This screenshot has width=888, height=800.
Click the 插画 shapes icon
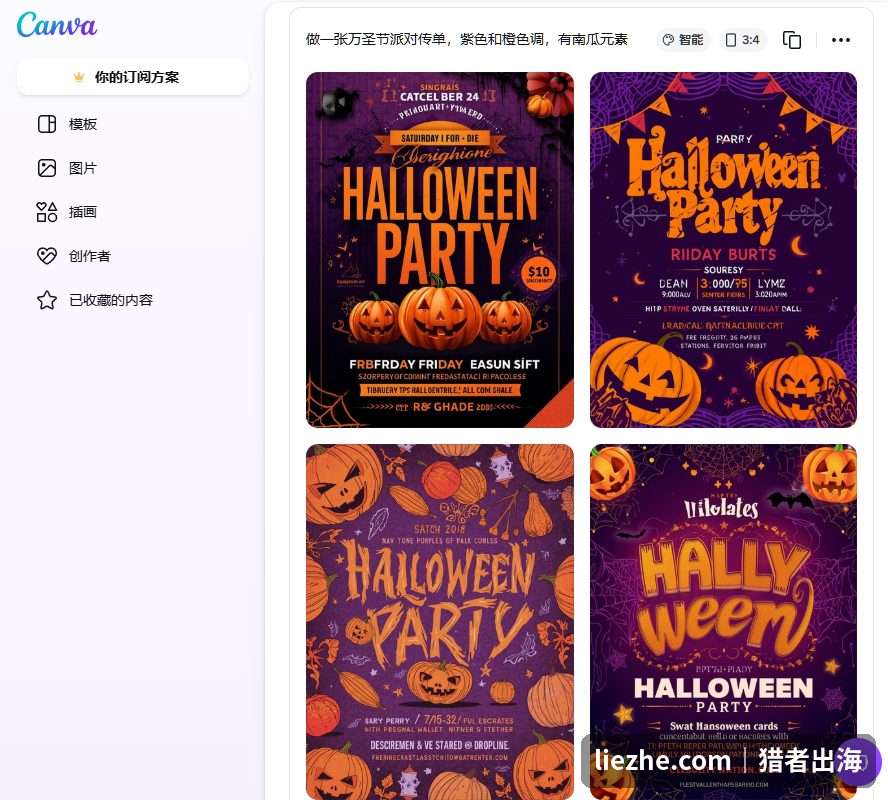pyautogui.click(x=47, y=212)
